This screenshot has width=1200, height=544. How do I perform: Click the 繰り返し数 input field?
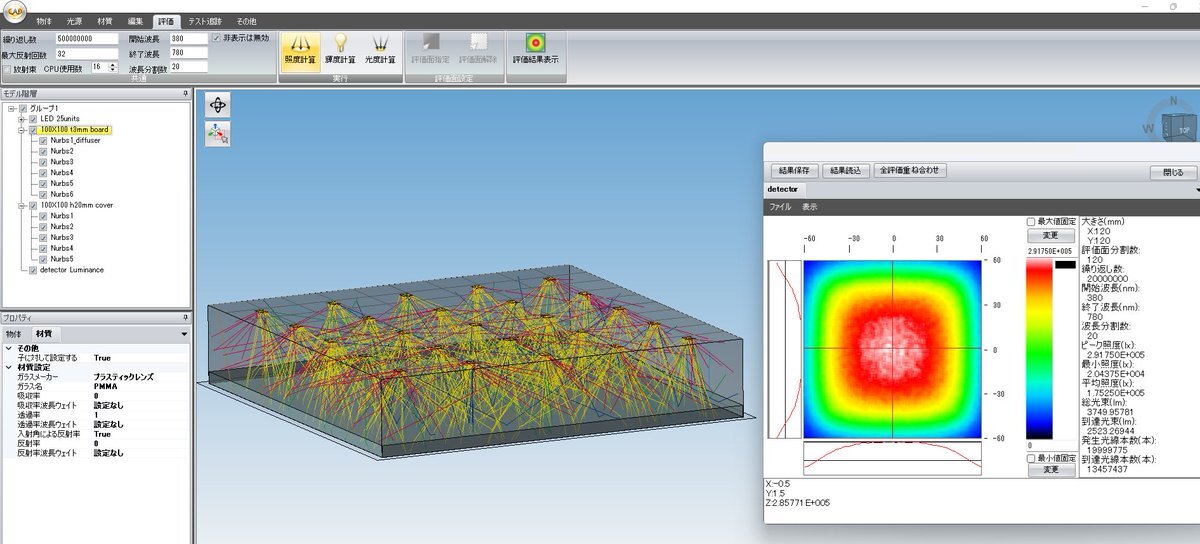tap(89, 39)
